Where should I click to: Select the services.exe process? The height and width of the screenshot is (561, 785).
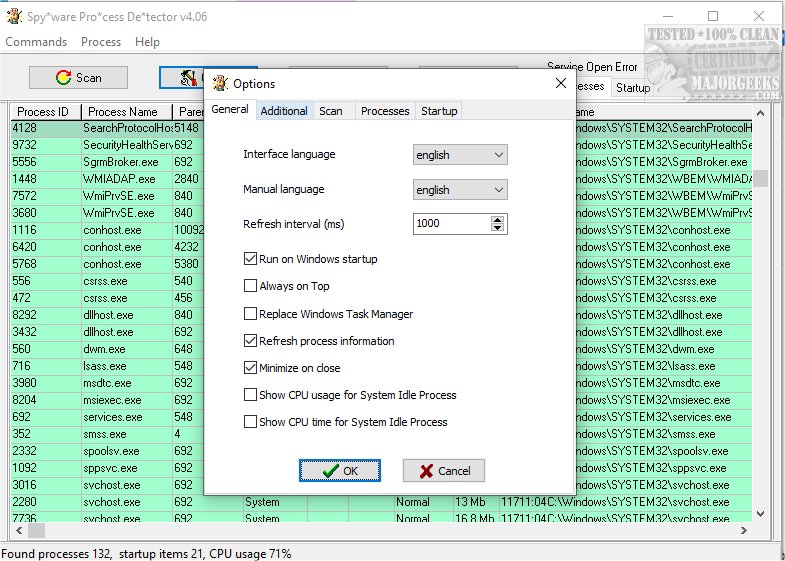coord(113,417)
